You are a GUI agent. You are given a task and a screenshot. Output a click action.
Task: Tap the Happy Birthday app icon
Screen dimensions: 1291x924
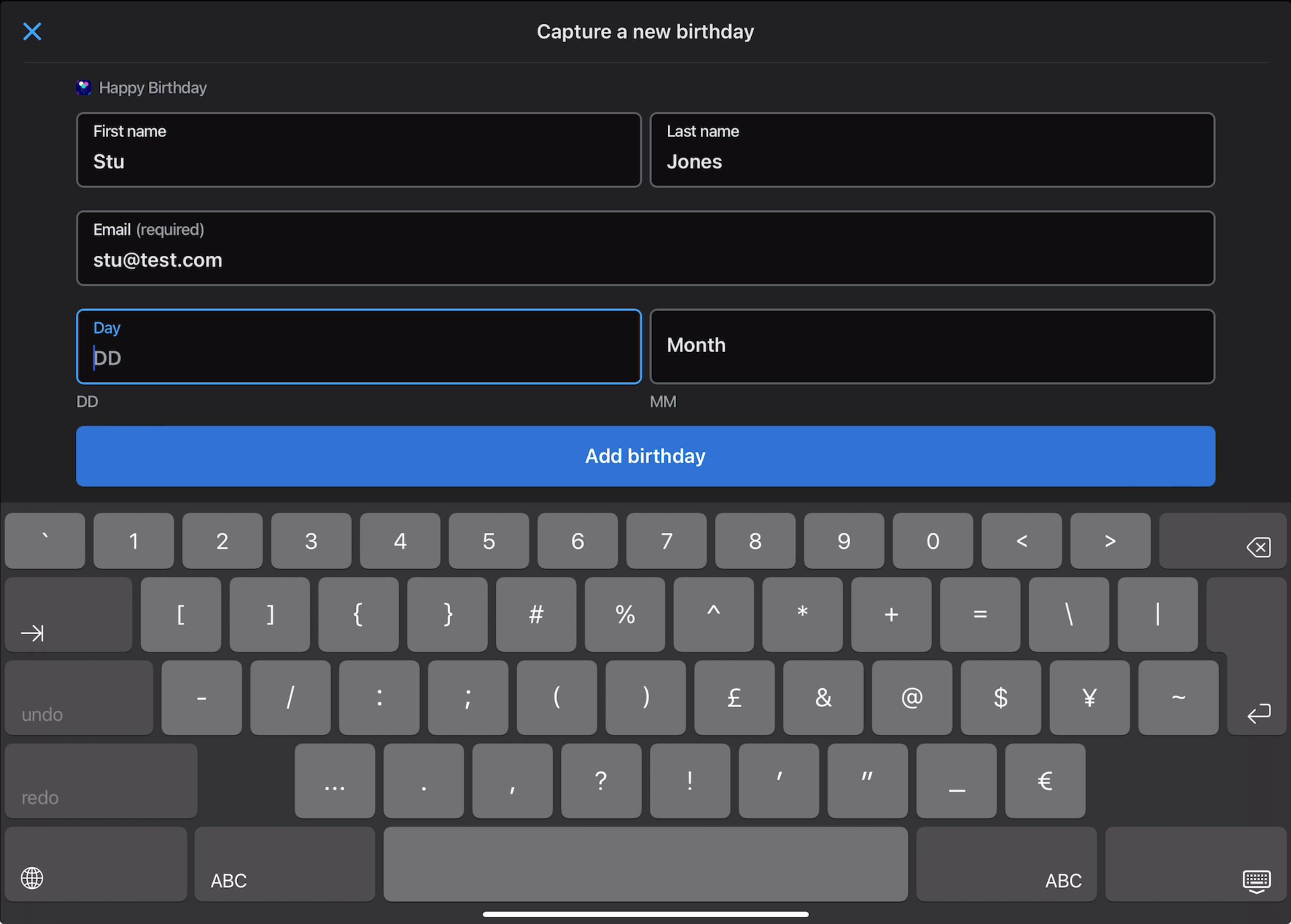point(84,87)
